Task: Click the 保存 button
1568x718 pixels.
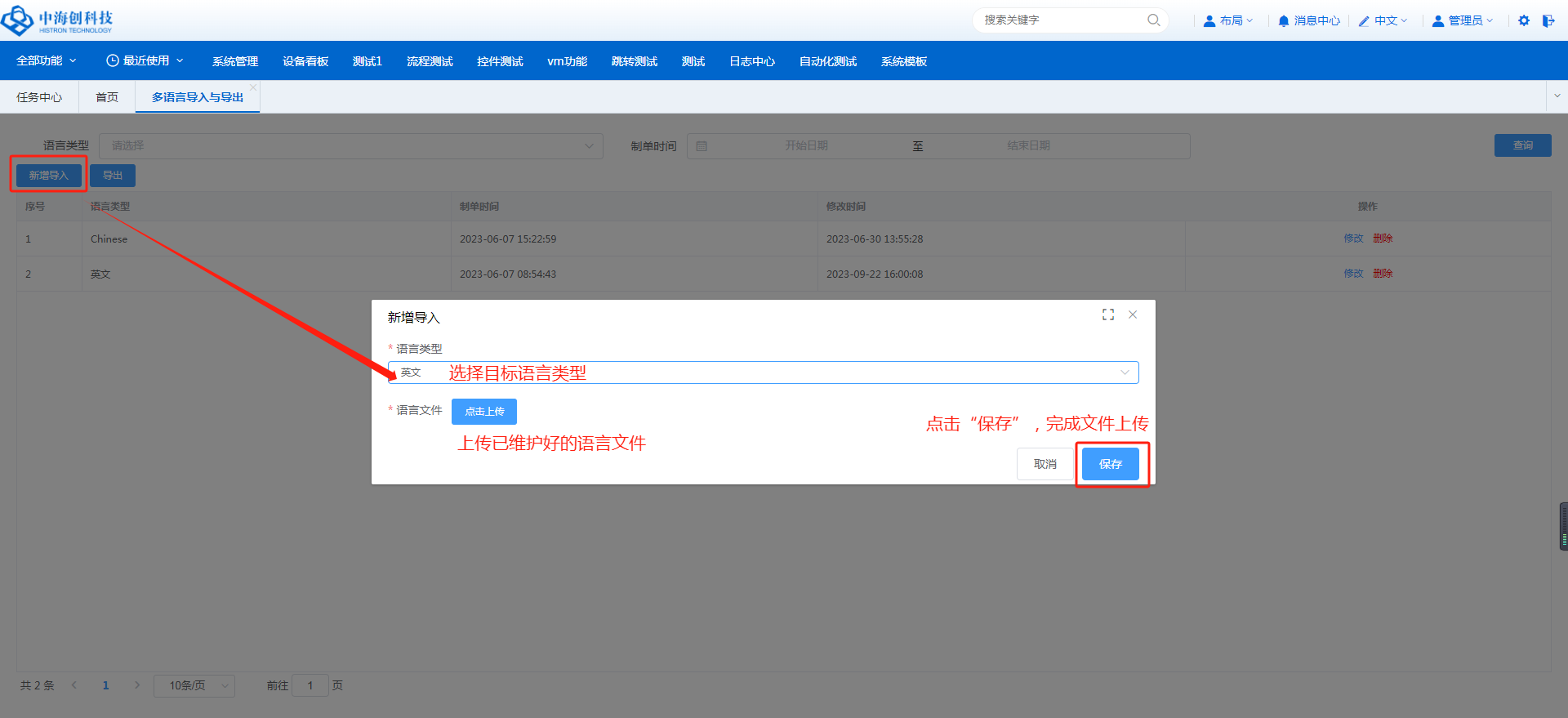Action: pyautogui.click(x=1110, y=464)
